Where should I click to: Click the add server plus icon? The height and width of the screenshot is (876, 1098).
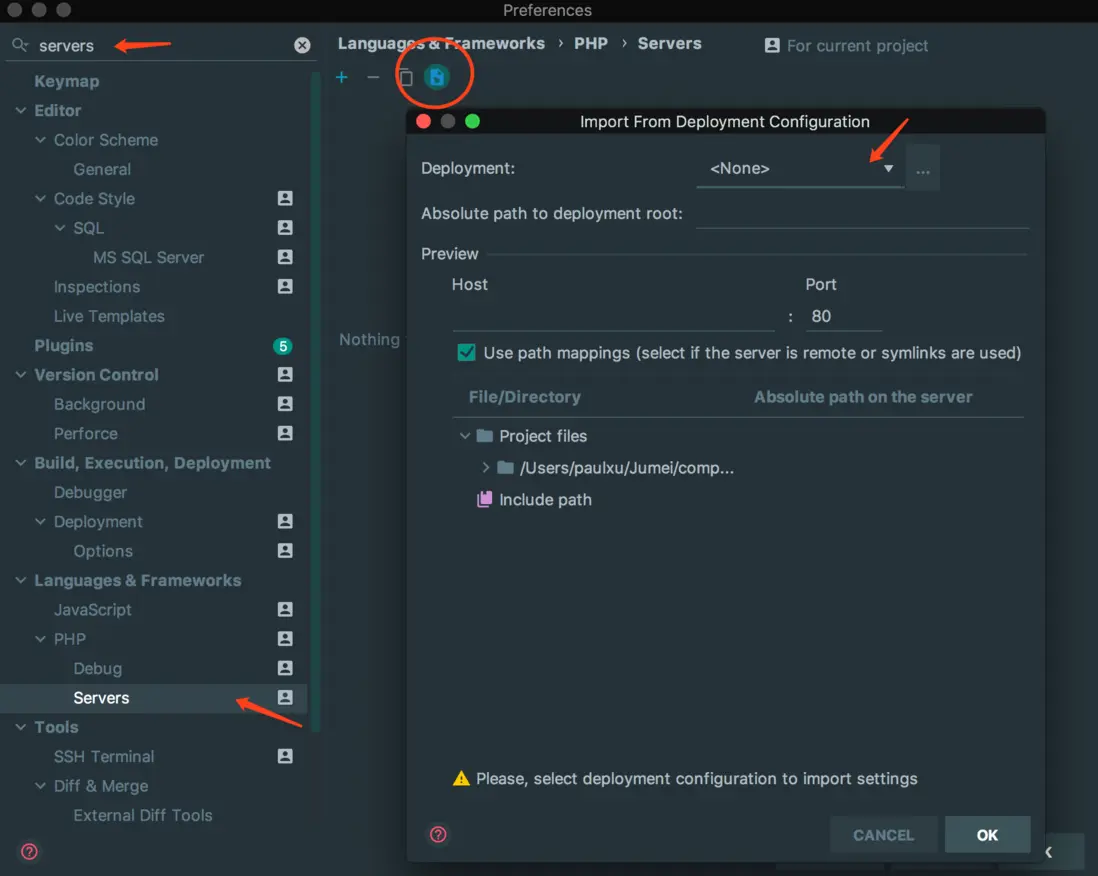point(342,77)
